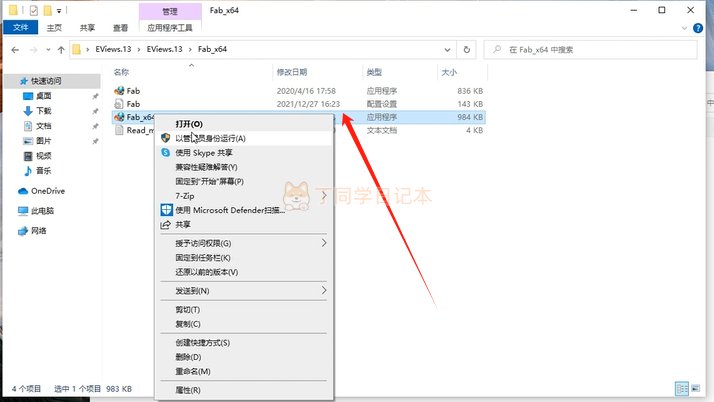Image resolution: width=714 pixels, height=402 pixels.
Task: Open 视频 in the navigation pane
Action: 44,156
